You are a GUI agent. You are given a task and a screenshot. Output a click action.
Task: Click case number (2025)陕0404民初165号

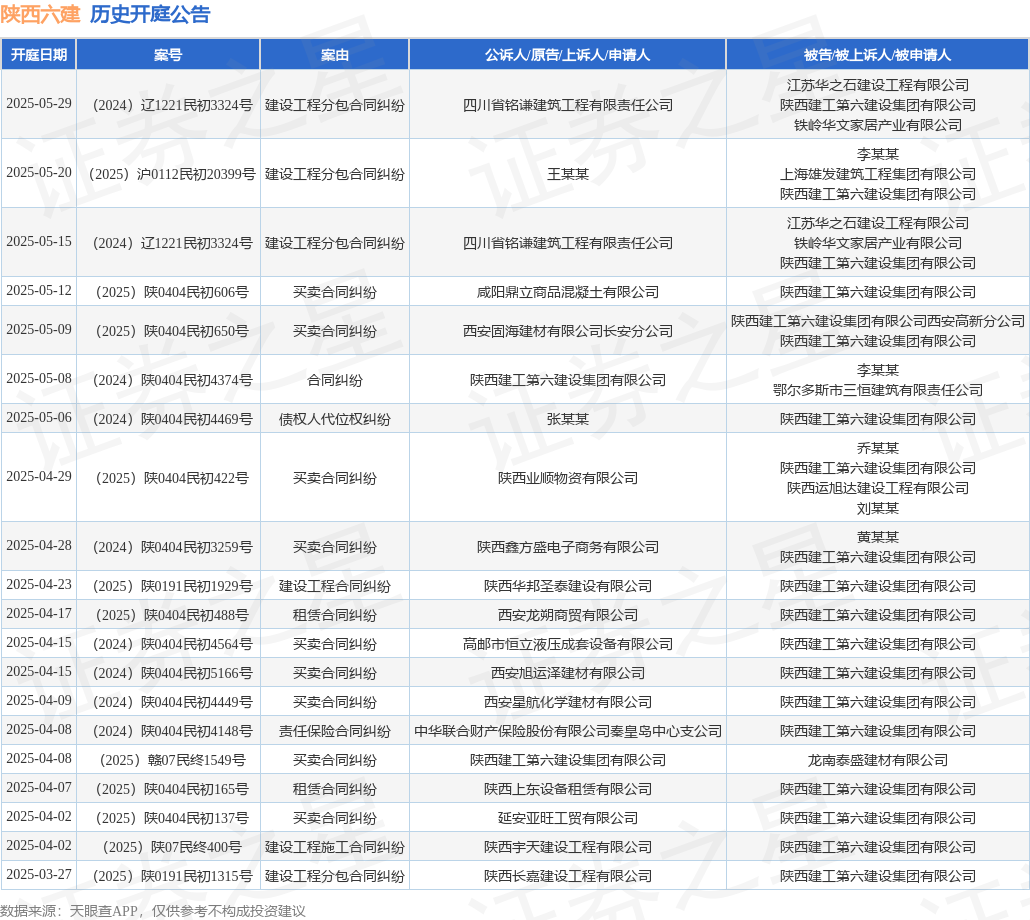pos(171,789)
